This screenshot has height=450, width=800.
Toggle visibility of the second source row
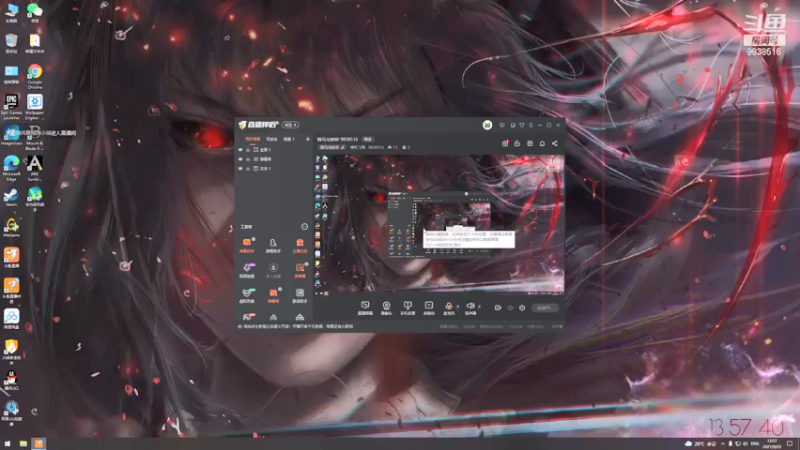coord(240,159)
